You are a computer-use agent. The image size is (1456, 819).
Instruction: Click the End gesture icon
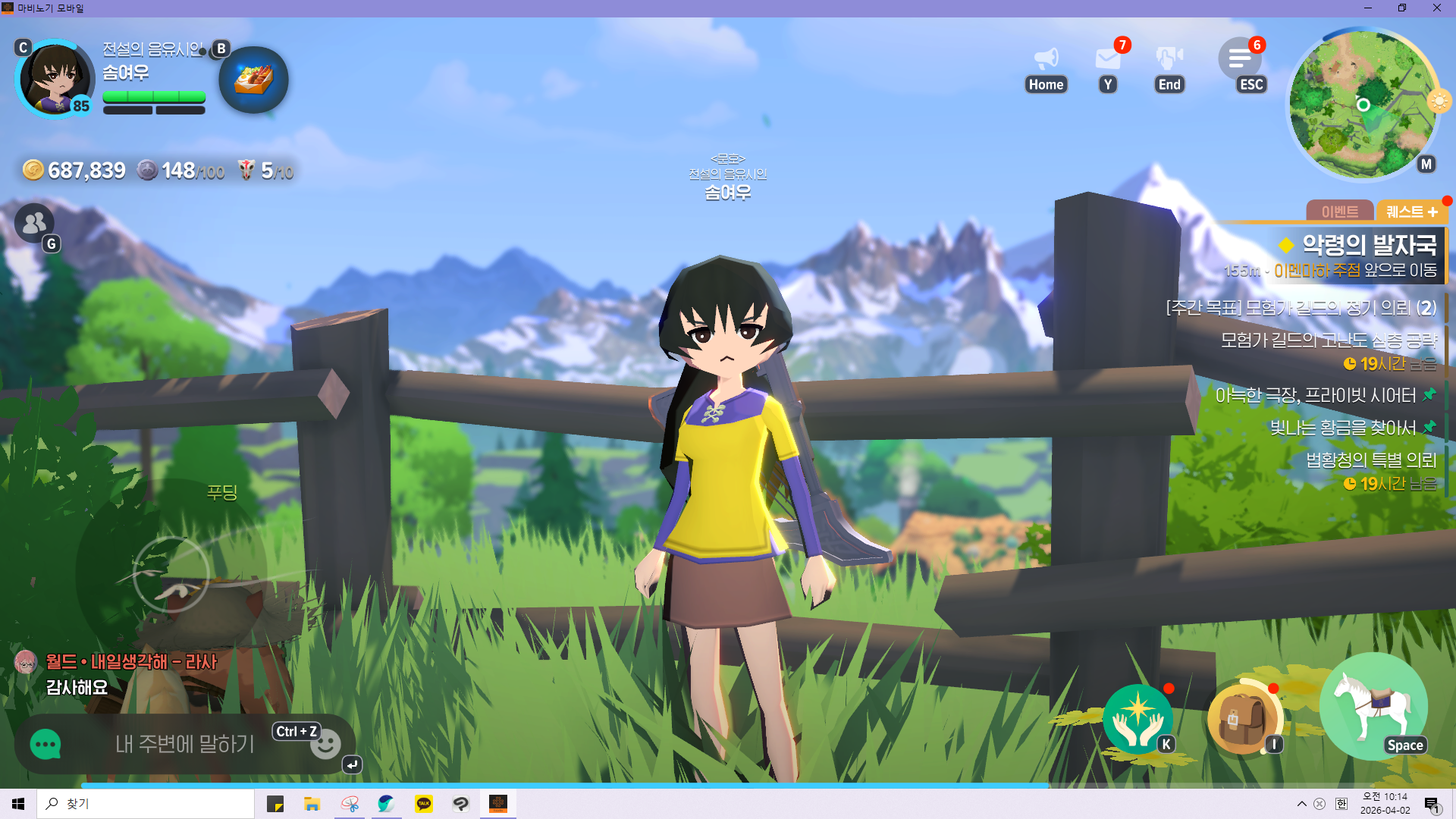click(x=1169, y=59)
